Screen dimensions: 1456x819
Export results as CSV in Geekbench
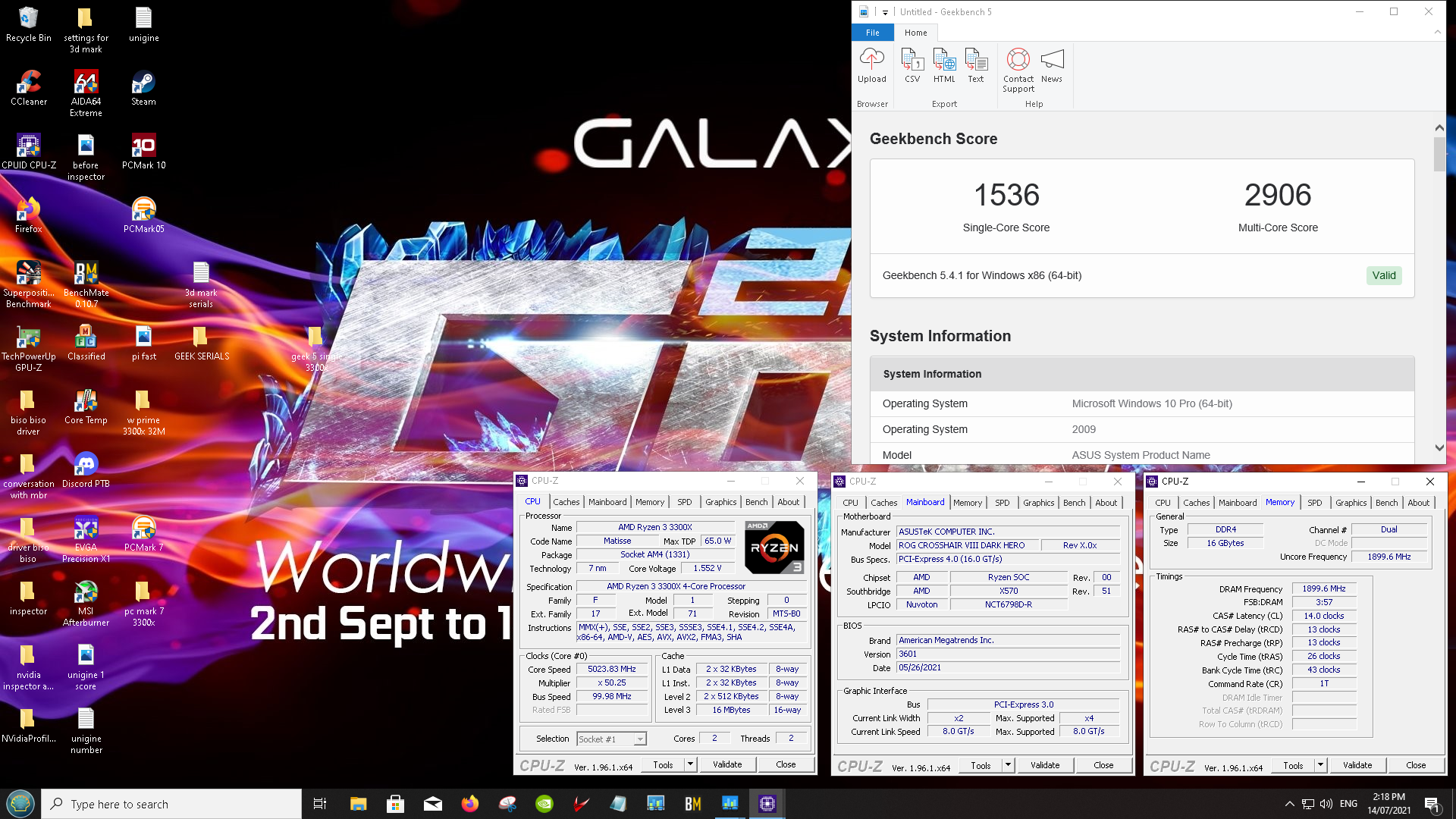(912, 65)
